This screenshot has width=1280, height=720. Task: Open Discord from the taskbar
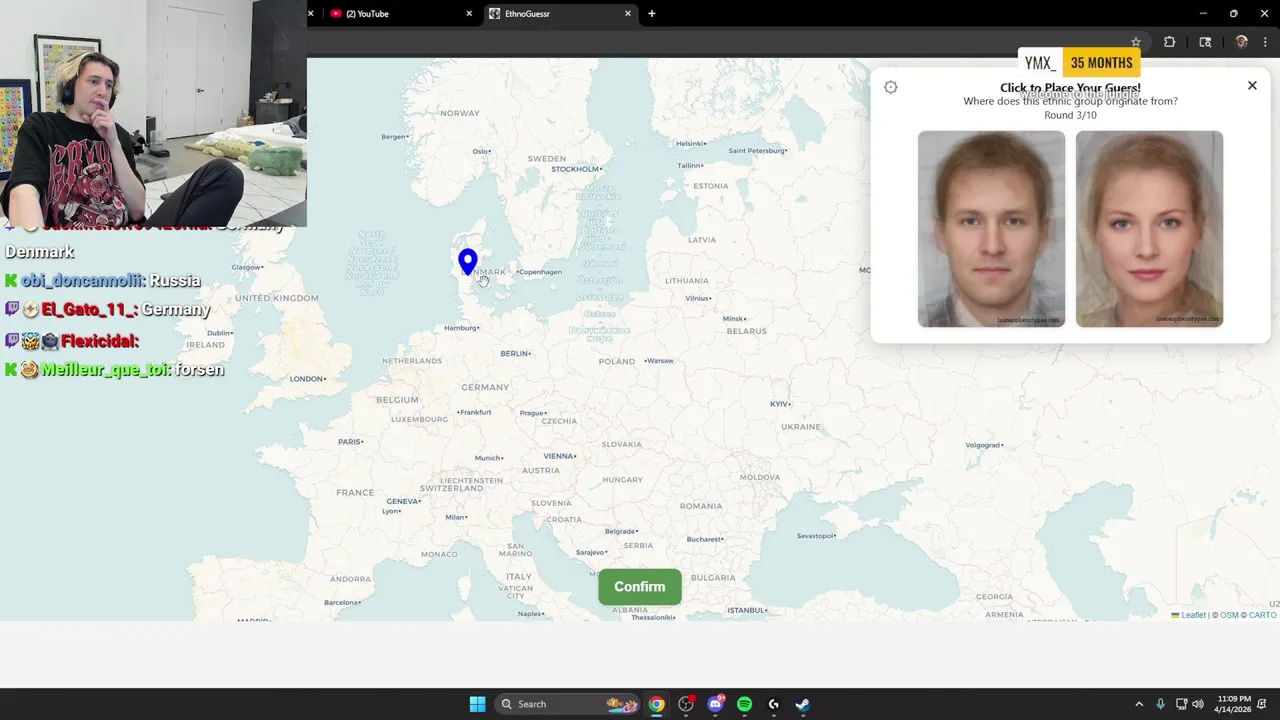tap(715, 704)
